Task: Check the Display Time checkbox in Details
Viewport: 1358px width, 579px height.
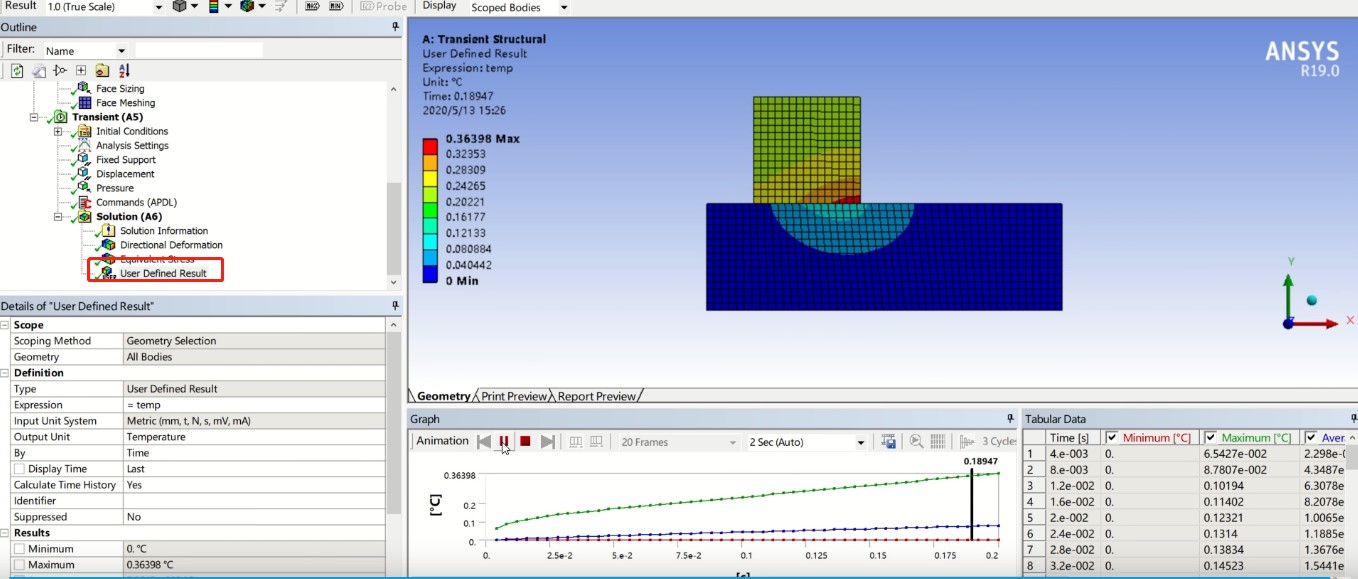Action: pos(19,469)
